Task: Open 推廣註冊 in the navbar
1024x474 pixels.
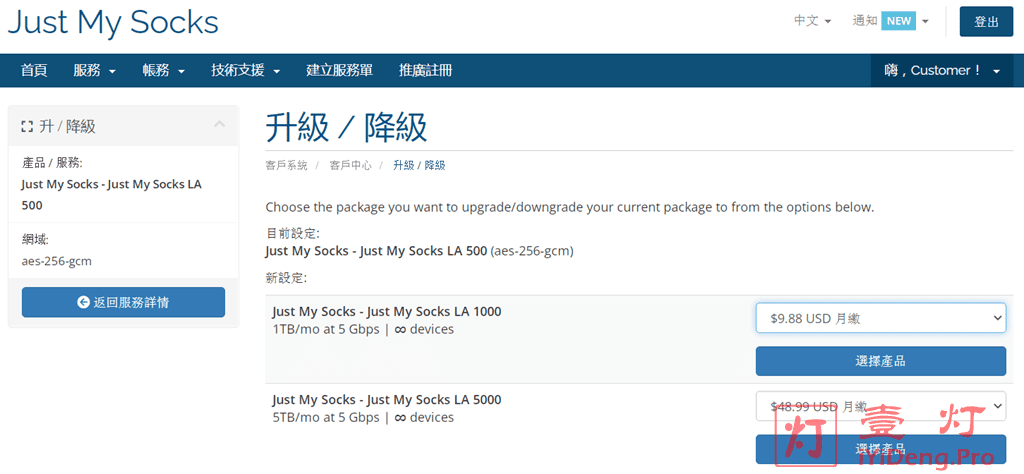Action: (426, 71)
